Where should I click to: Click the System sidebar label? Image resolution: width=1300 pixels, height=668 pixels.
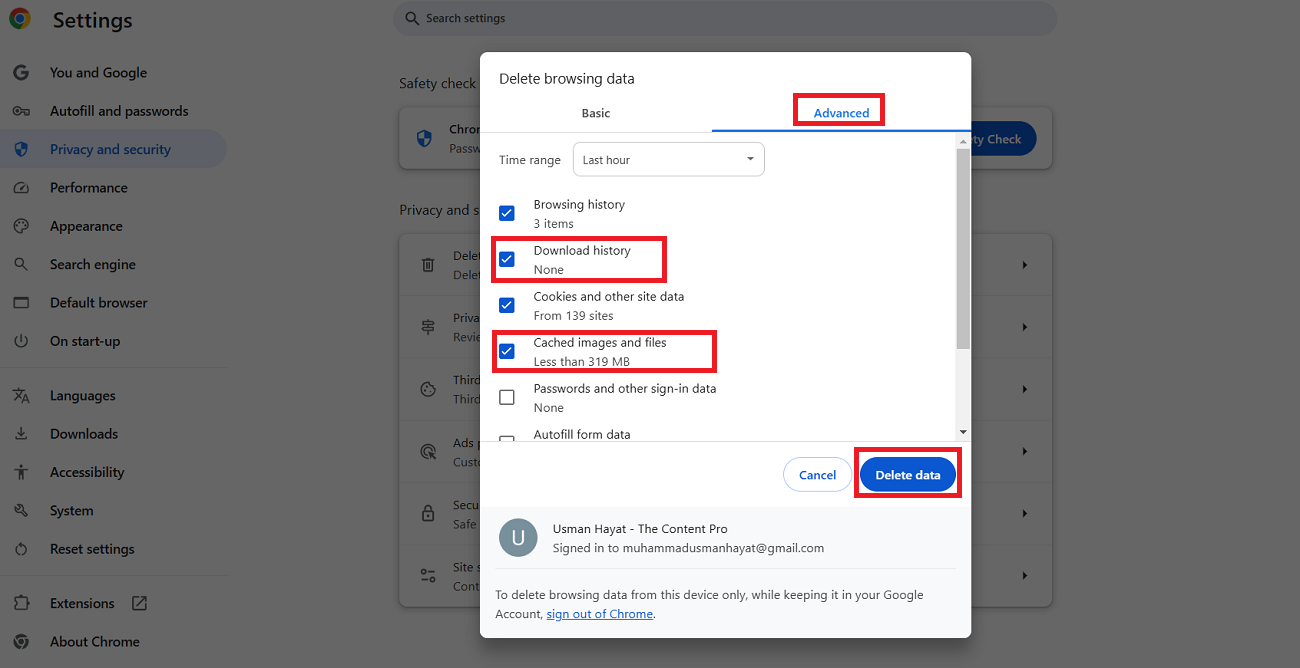(72, 511)
